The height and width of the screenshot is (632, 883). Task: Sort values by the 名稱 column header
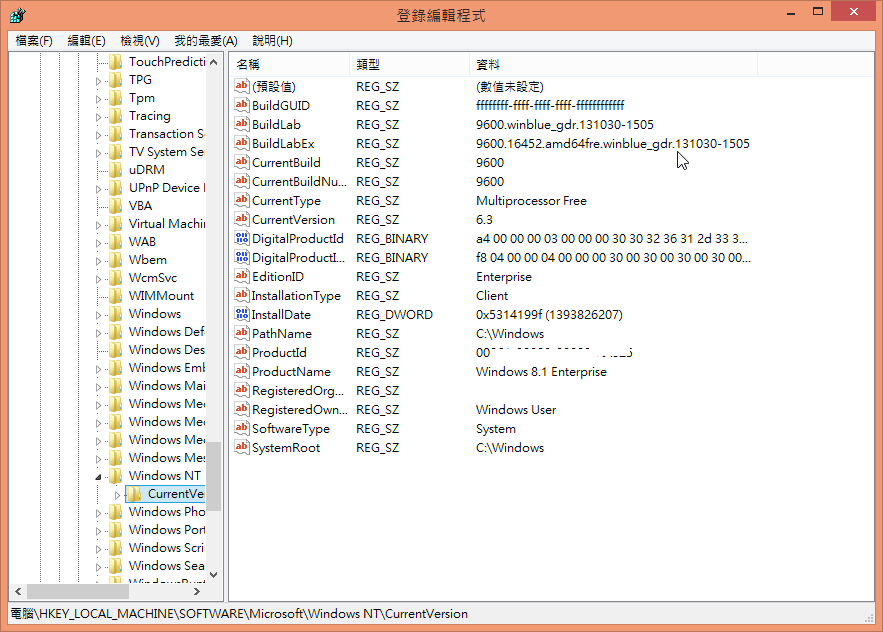tap(288, 64)
